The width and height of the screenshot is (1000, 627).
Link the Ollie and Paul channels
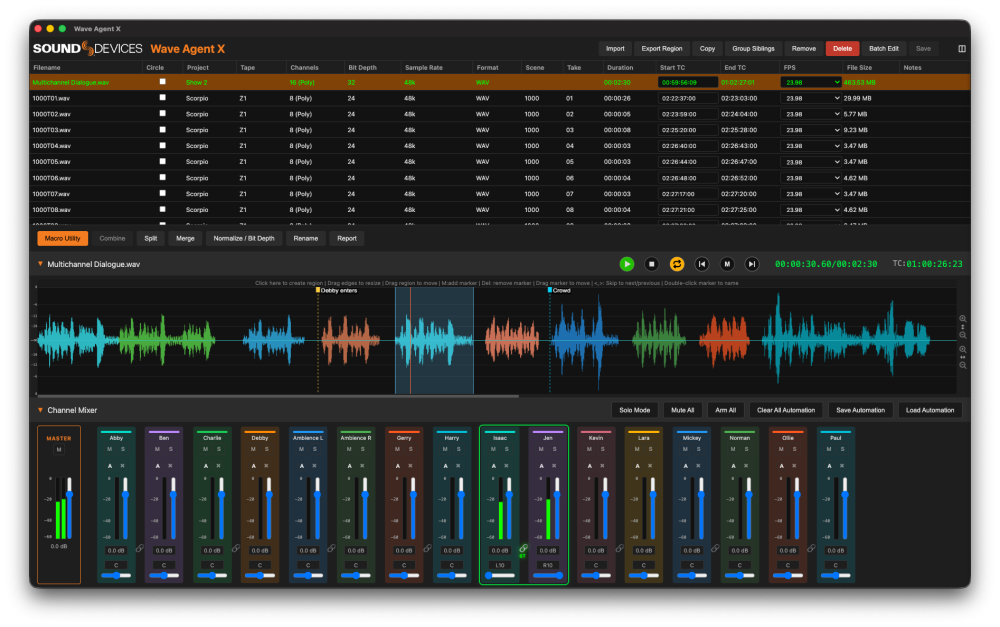811,548
